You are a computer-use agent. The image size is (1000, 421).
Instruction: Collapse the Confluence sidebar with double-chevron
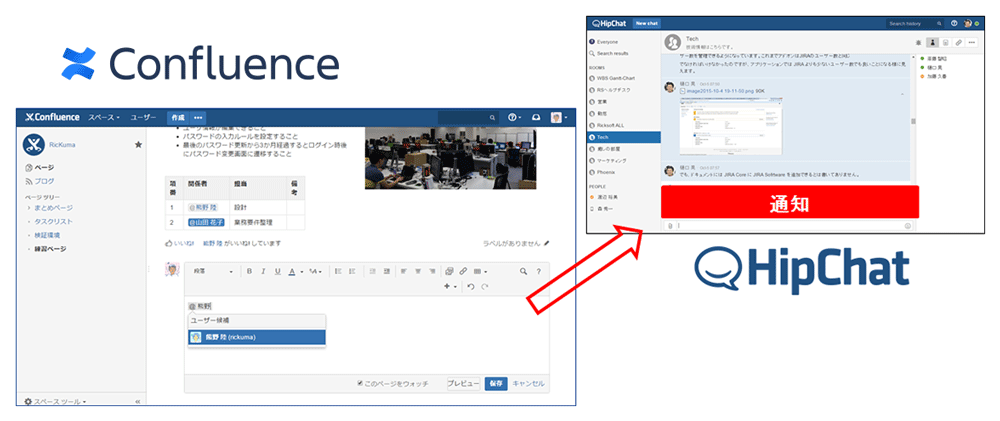[x=138, y=402]
